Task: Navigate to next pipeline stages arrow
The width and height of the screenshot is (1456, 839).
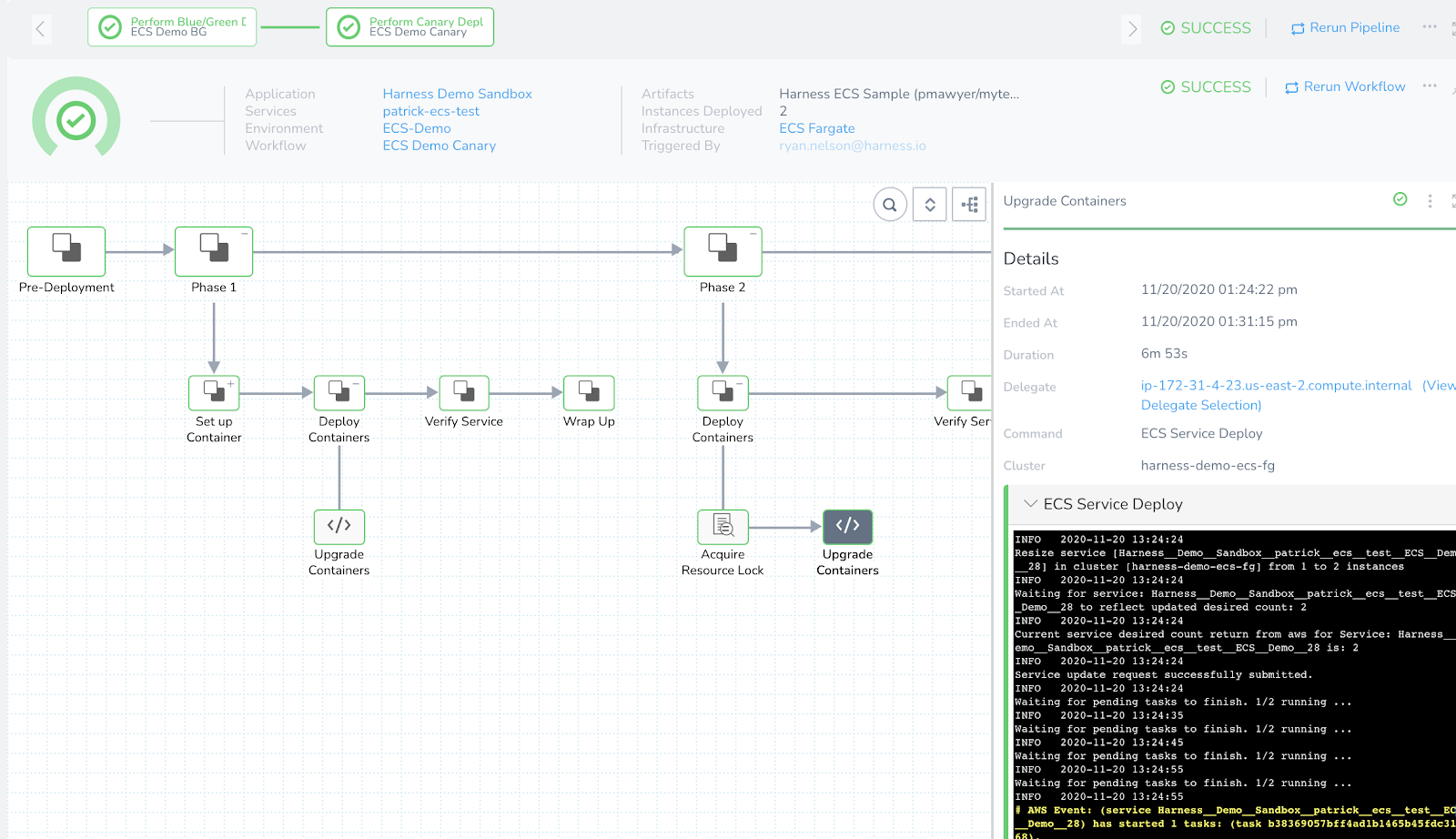Action: (1132, 29)
